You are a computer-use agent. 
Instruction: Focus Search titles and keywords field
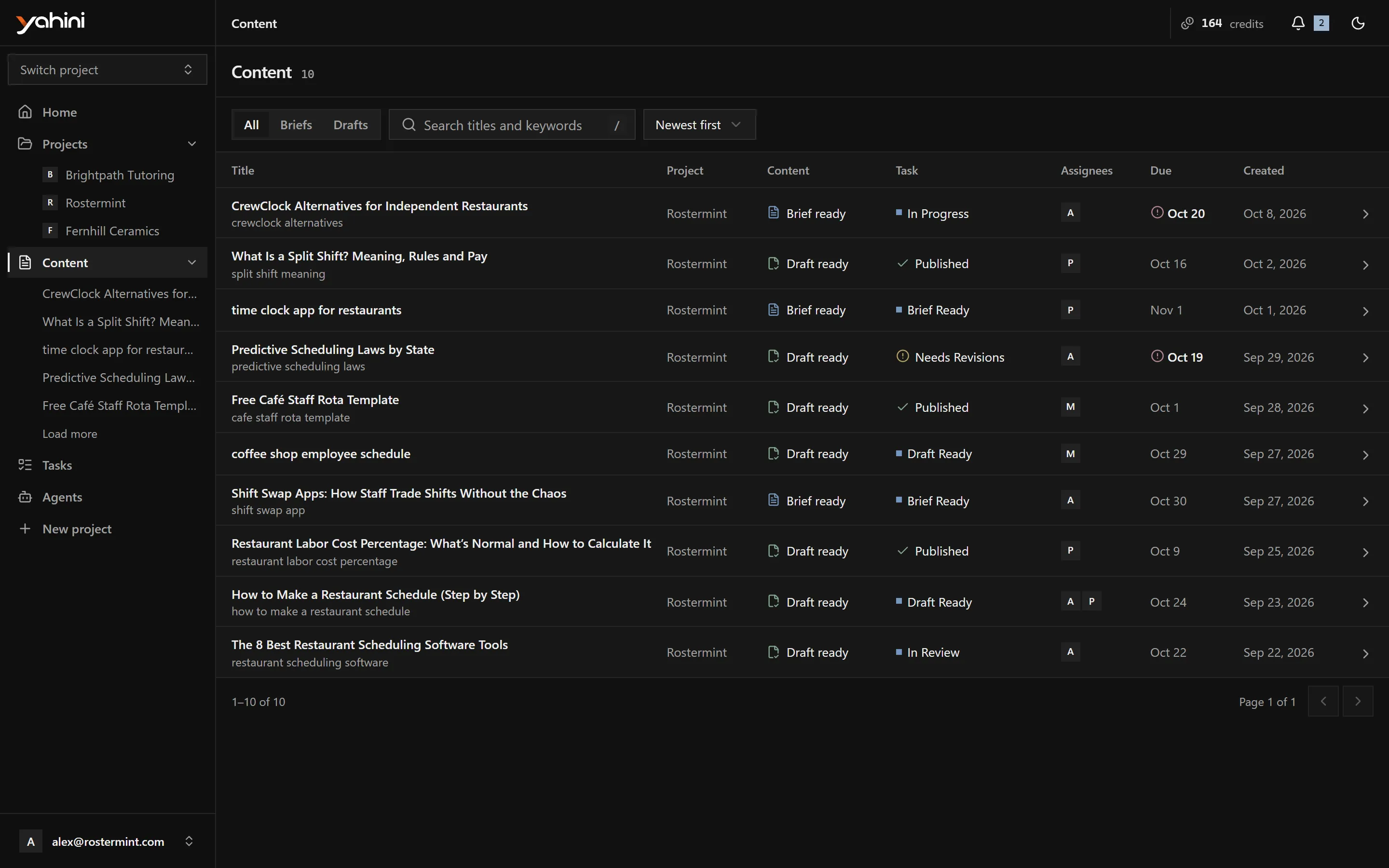click(511, 124)
